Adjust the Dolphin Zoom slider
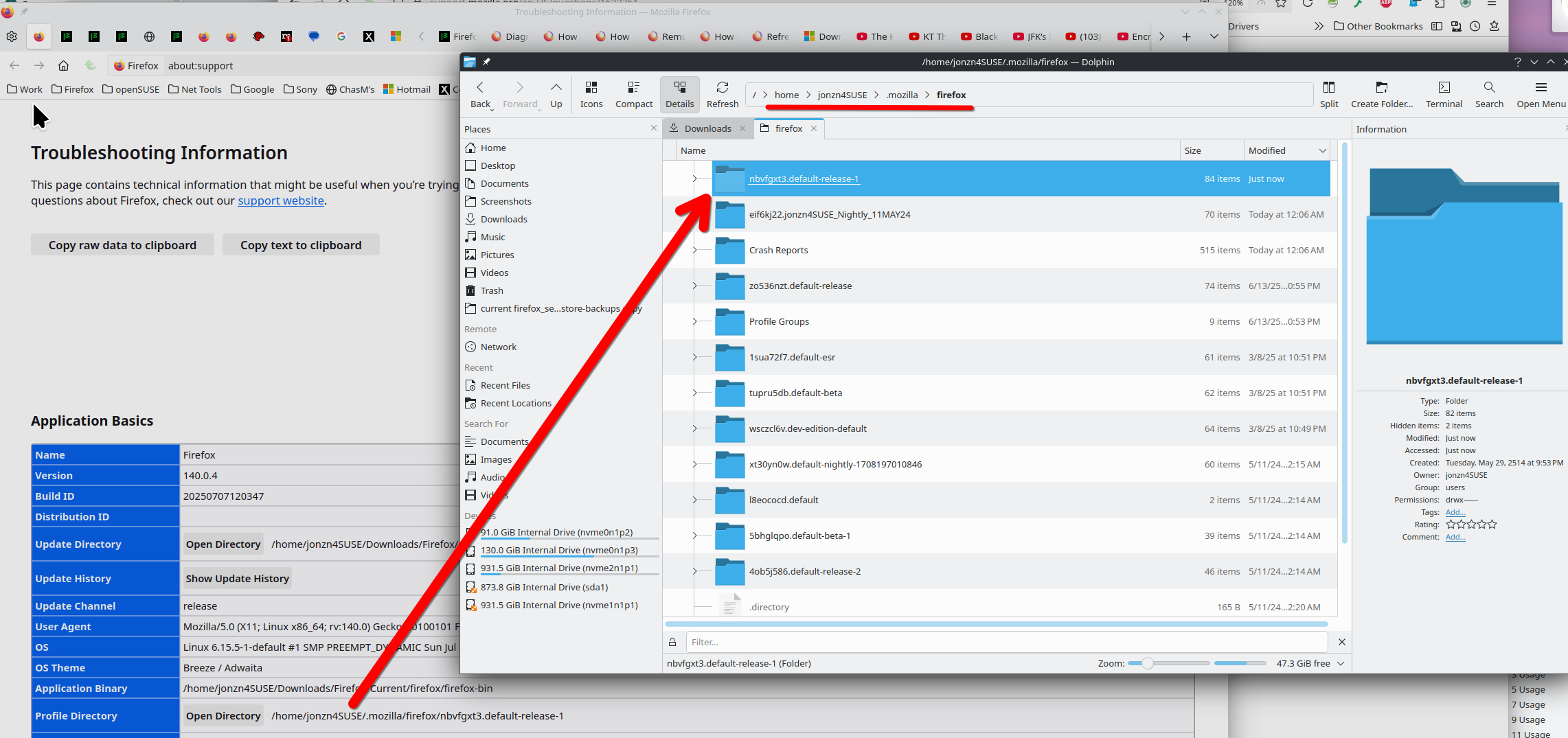This screenshot has width=1568, height=738. (x=1168, y=663)
